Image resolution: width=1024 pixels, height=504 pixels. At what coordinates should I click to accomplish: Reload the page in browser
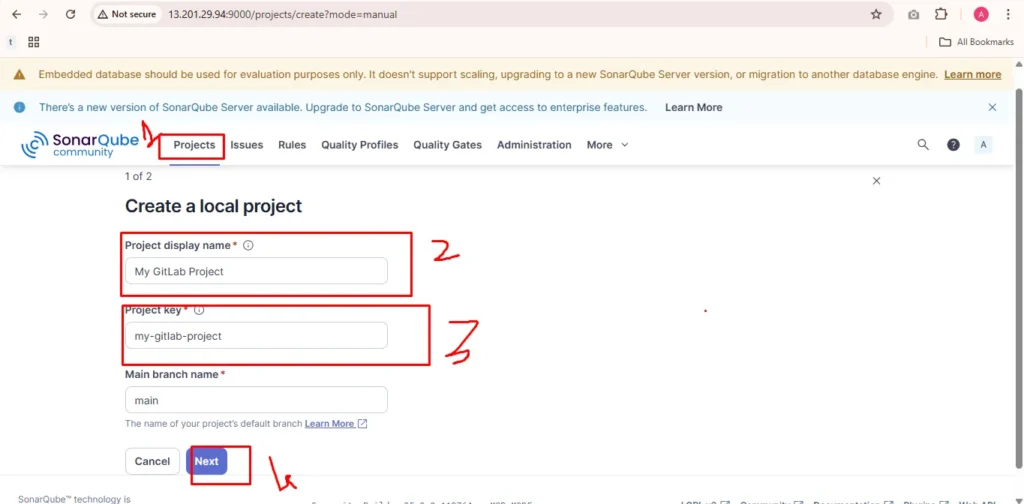[x=70, y=14]
